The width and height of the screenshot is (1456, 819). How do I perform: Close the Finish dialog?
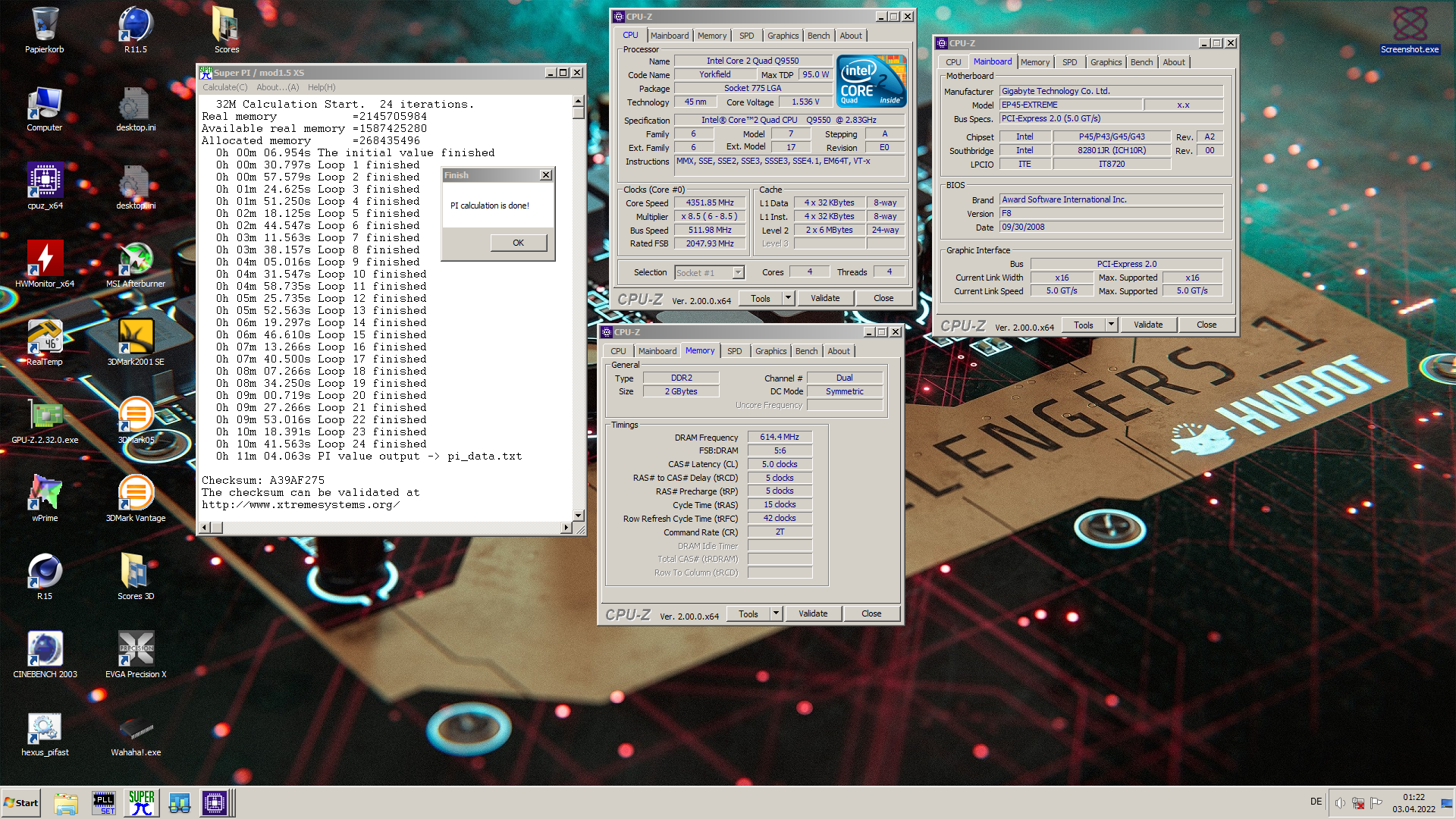(545, 175)
